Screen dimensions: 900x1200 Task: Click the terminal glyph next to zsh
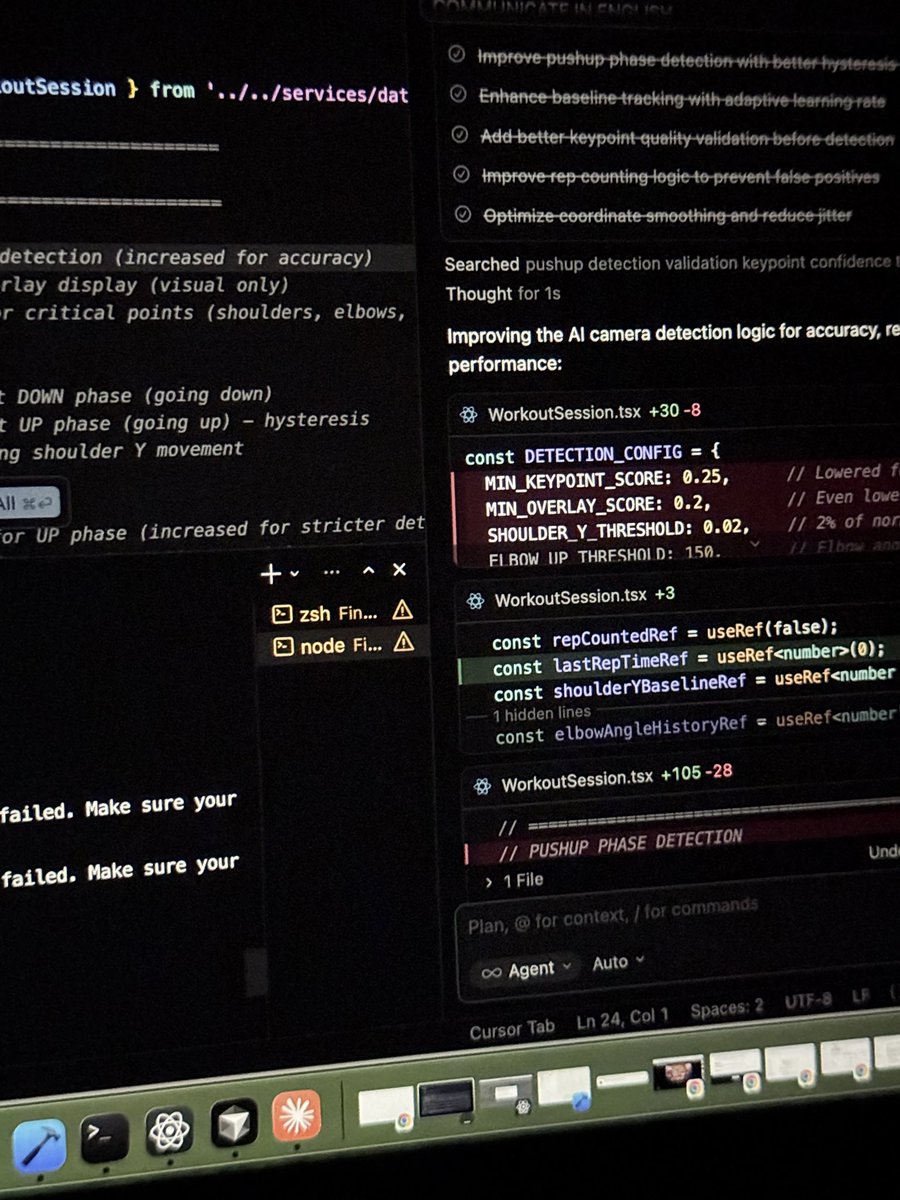282,614
